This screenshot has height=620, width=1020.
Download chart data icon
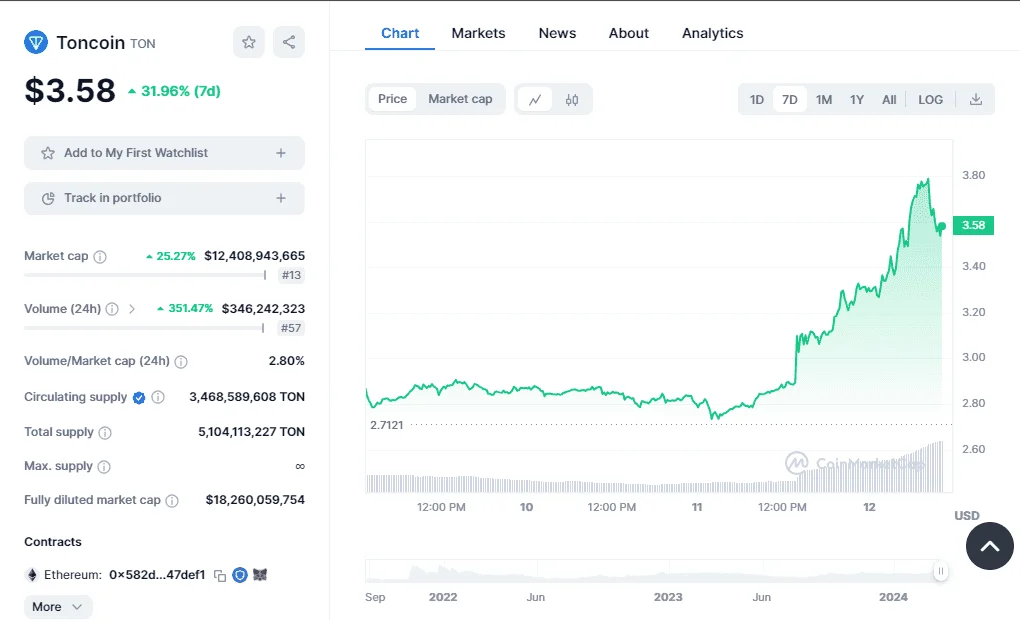pyautogui.click(x=976, y=99)
